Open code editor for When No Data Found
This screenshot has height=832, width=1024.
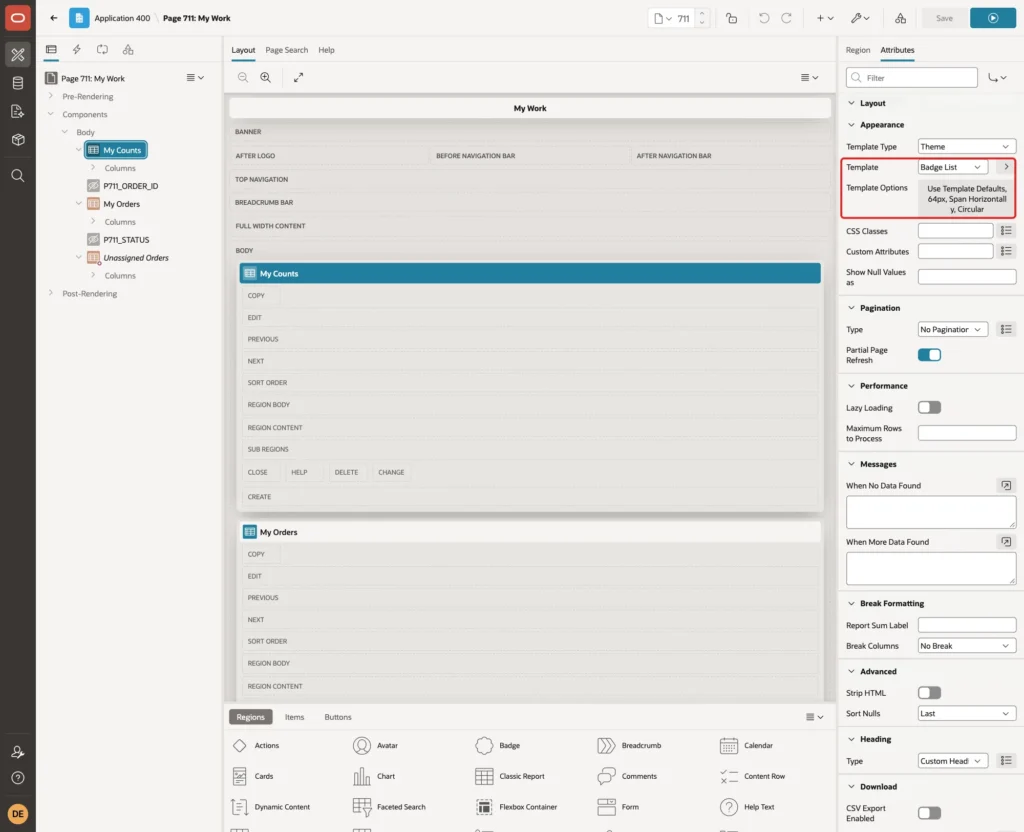click(x=1006, y=485)
